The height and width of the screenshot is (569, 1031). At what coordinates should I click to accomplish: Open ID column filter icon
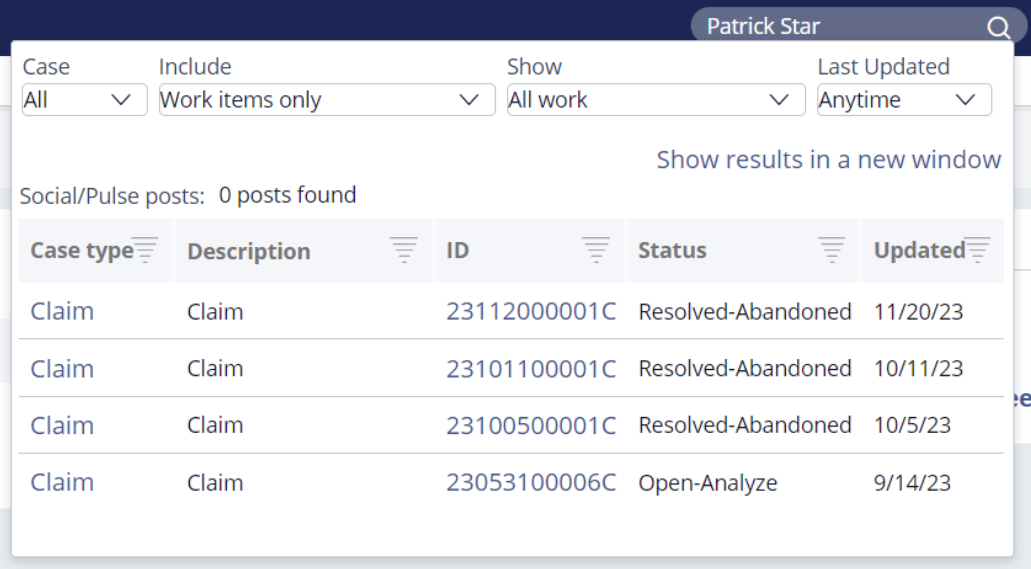pyautogui.click(x=596, y=250)
